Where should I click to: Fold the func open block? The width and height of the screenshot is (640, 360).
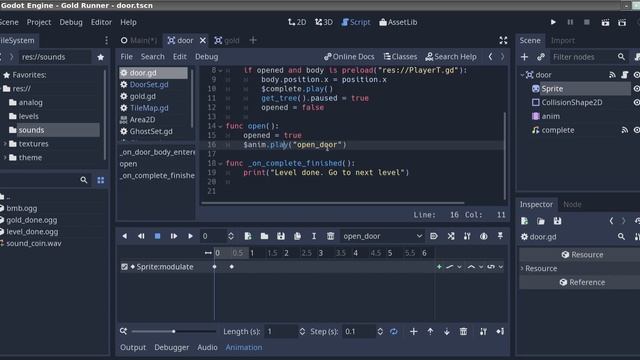[x=220, y=127]
